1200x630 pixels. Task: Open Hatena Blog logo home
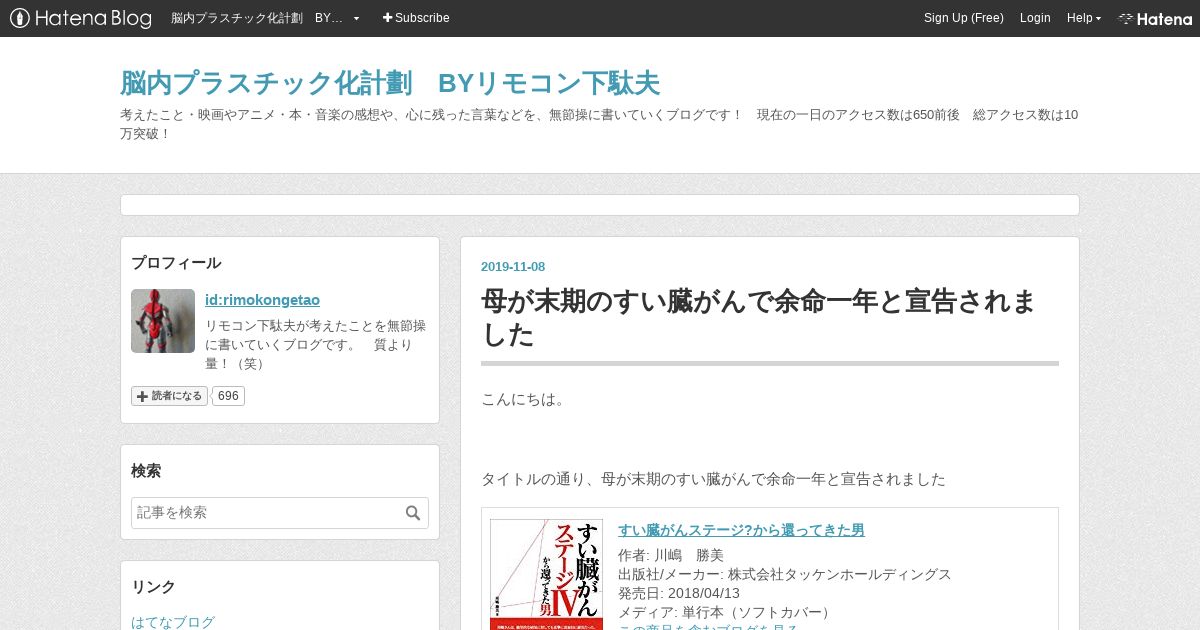coord(80,18)
